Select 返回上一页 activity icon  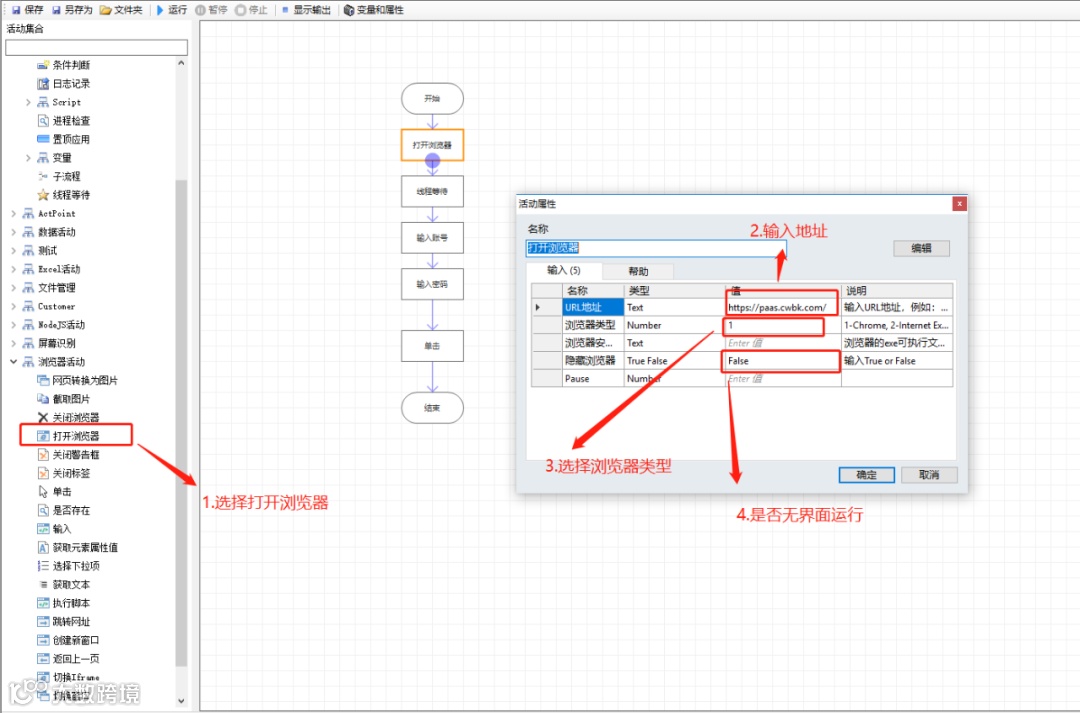click(x=43, y=659)
